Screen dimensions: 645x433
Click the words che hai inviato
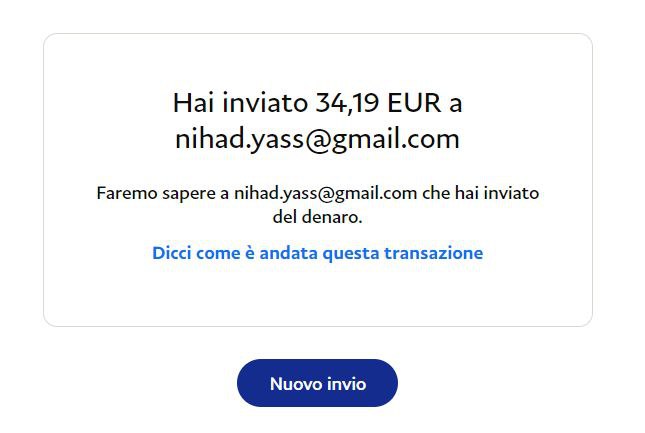(x=480, y=193)
